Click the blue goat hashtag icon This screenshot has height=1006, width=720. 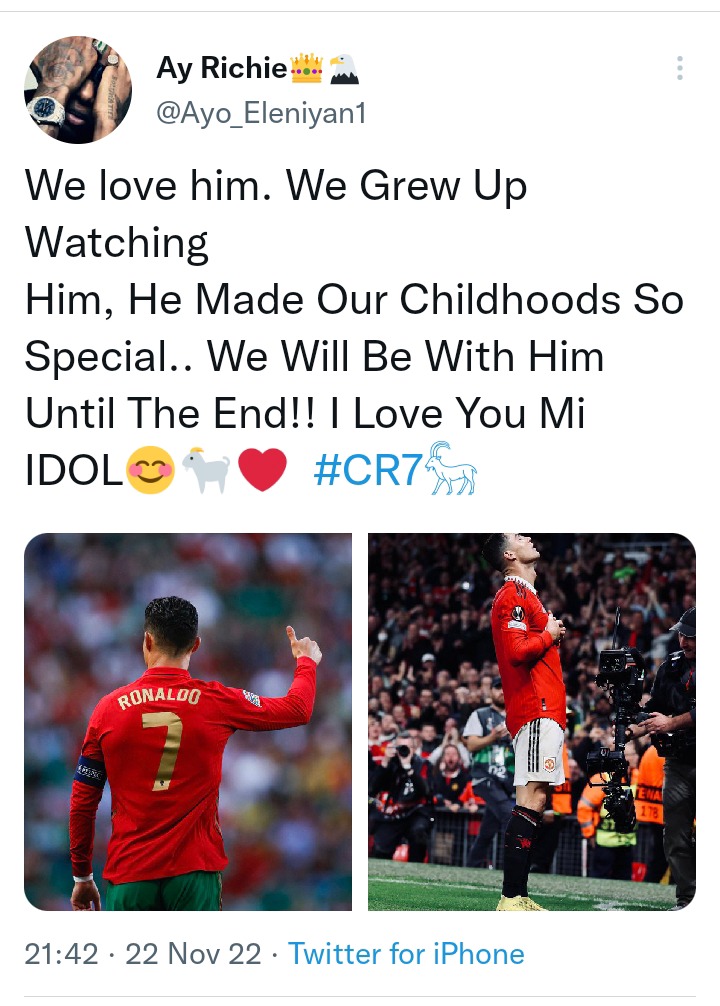pyautogui.click(x=452, y=468)
